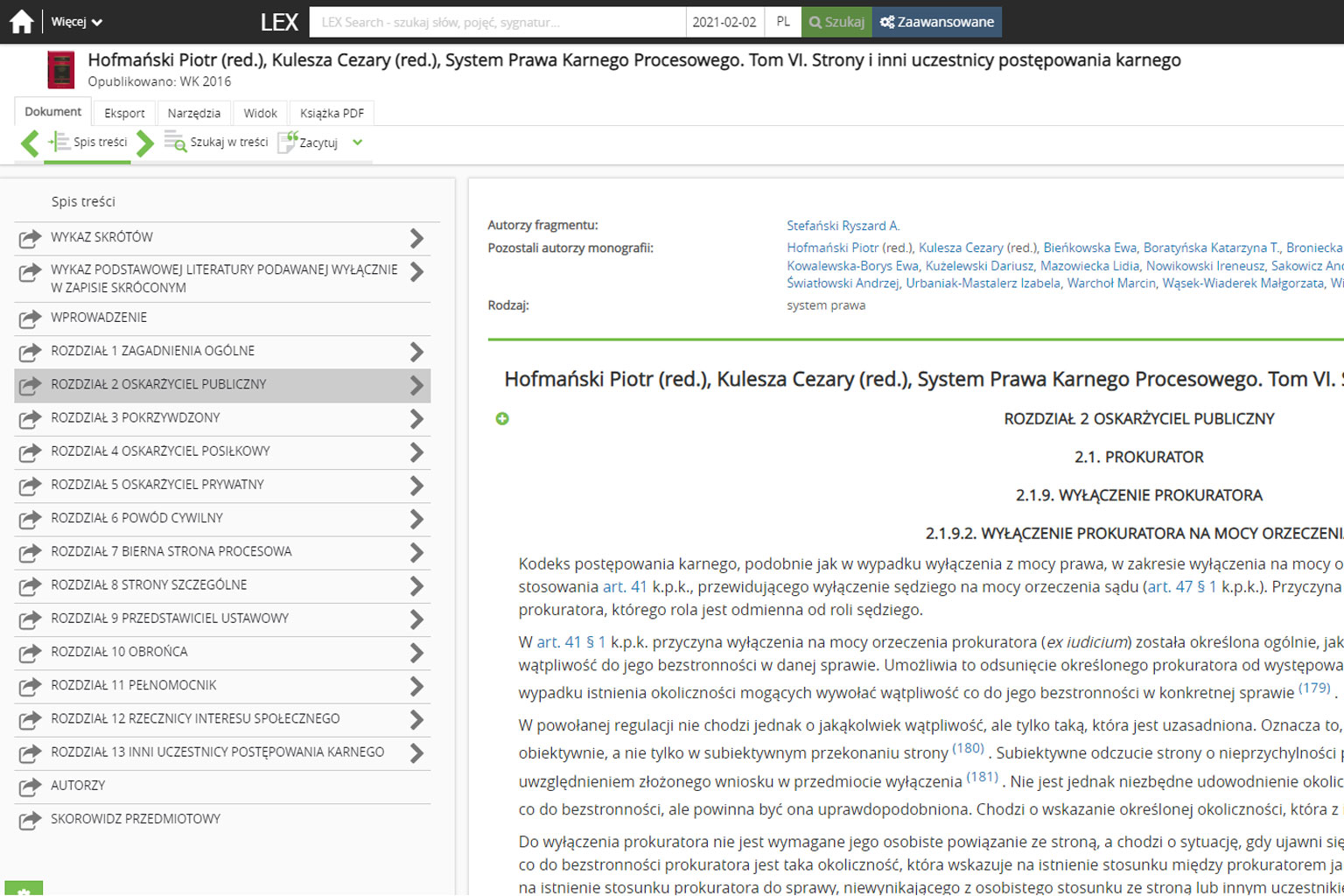Click the previous section green left arrow
1344x896 pixels.
(30, 143)
